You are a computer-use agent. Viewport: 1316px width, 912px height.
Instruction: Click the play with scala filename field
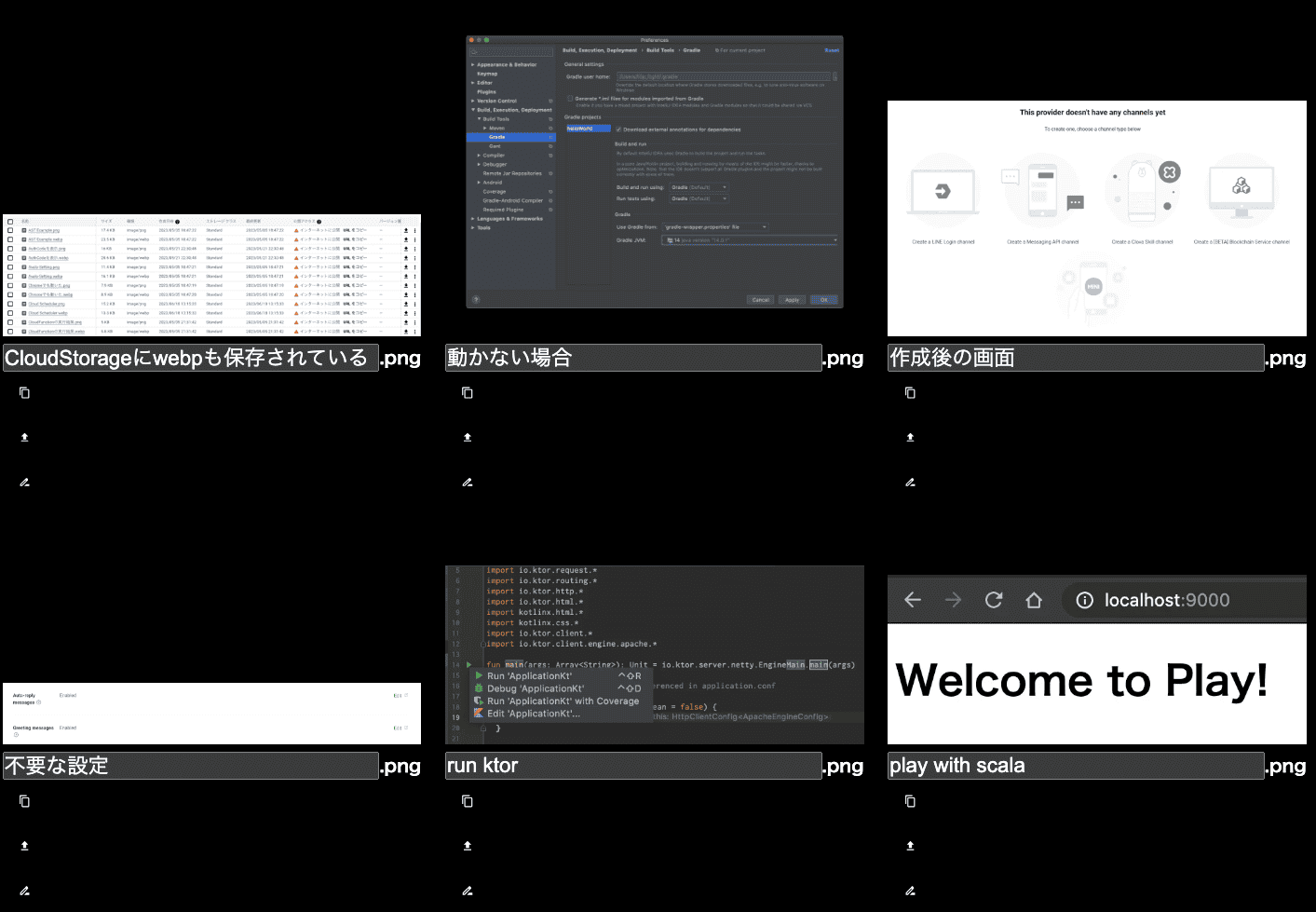click(x=1076, y=766)
